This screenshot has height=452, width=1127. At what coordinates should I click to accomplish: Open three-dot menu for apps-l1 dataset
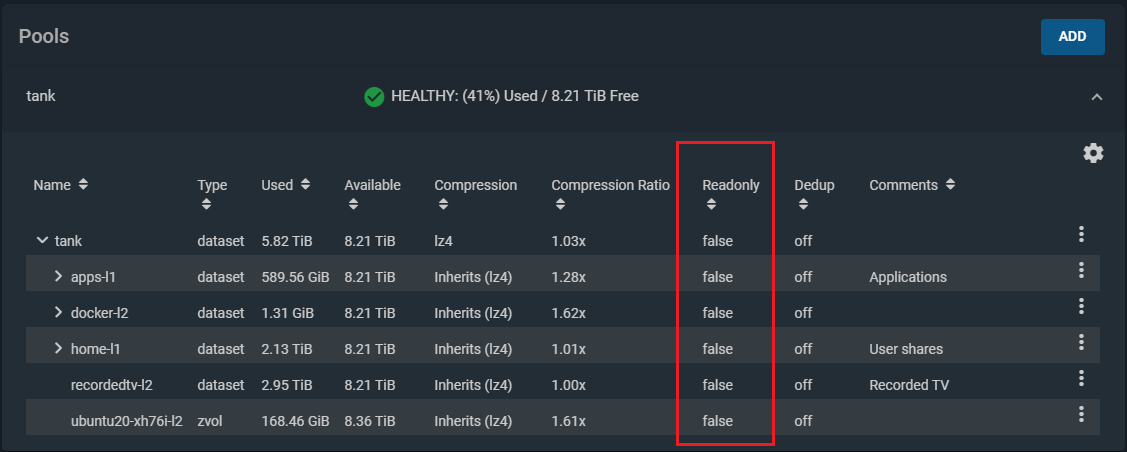1081,270
